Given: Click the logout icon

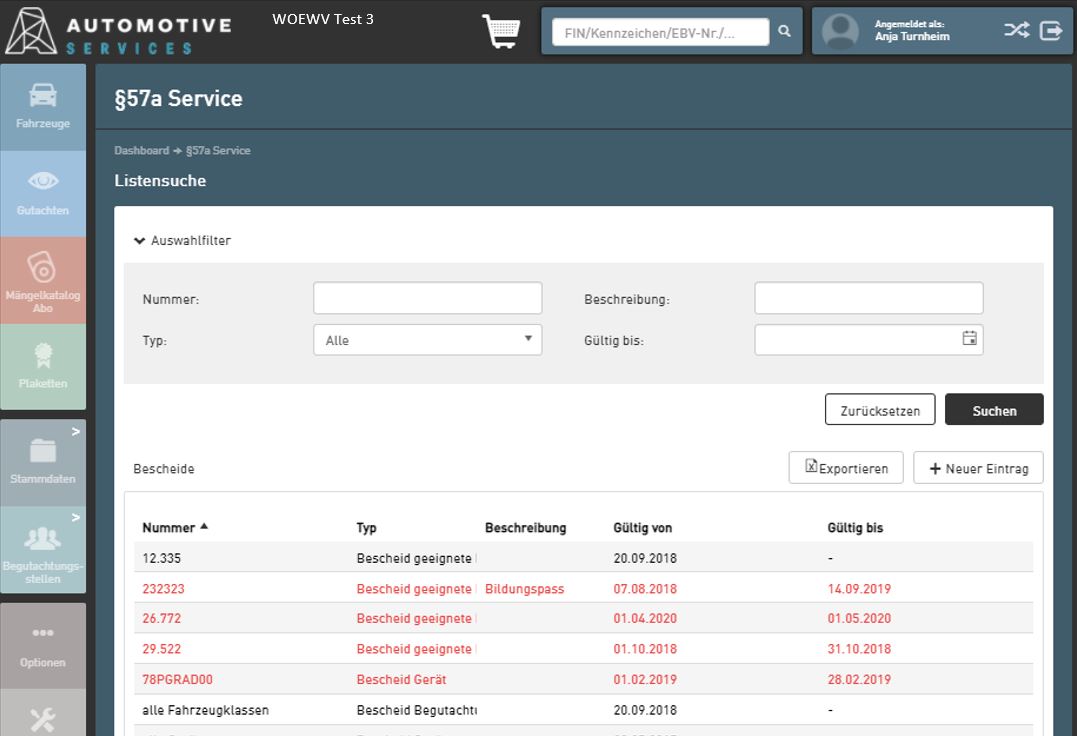Looking at the screenshot, I should tap(1050, 31).
